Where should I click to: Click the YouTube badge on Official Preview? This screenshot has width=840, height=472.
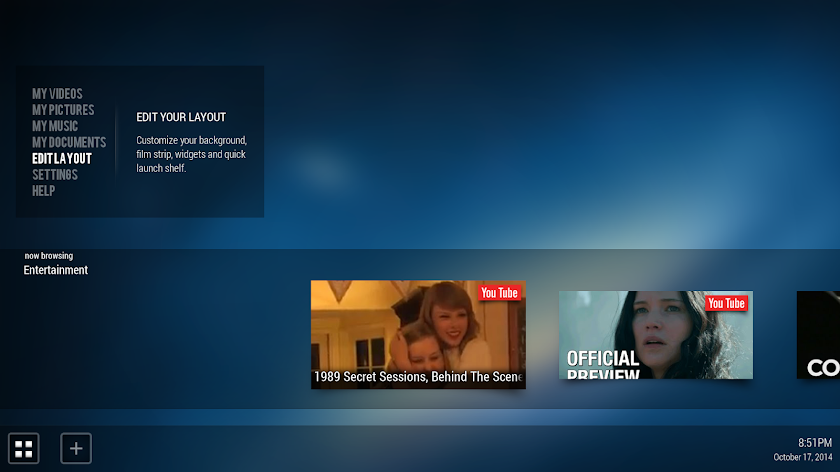pos(726,303)
